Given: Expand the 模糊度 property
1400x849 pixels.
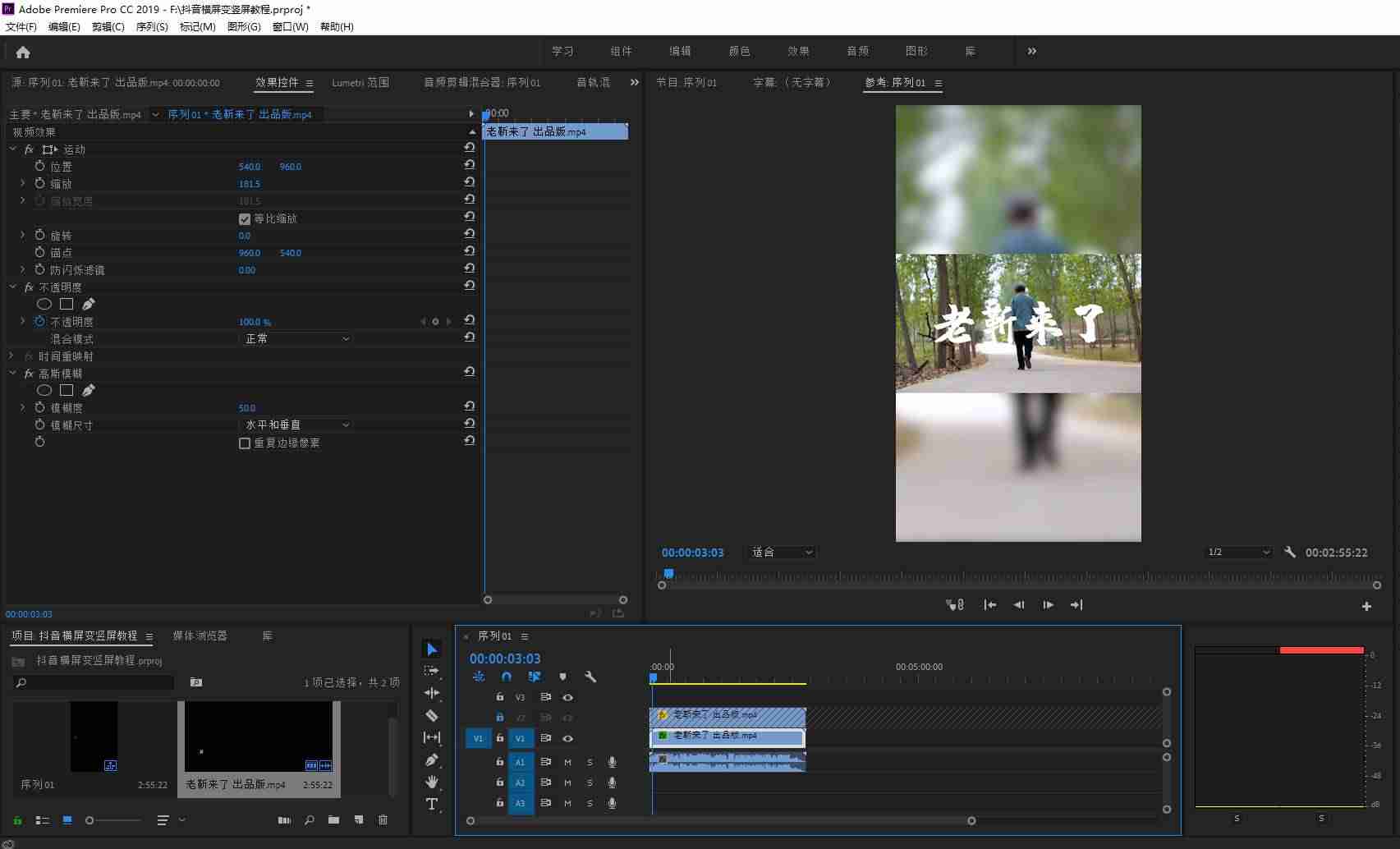Looking at the screenshot, I should tap(23, 407).
